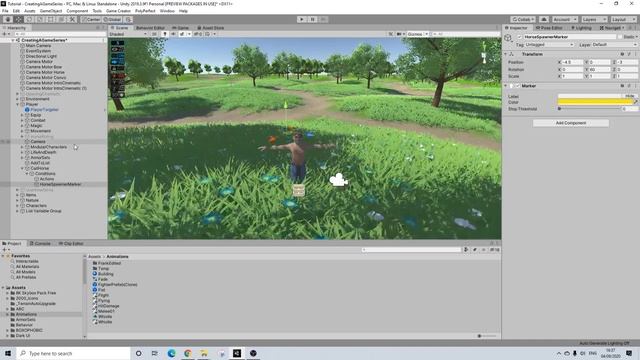Click the Rotation Y input field

click(600, 69)
